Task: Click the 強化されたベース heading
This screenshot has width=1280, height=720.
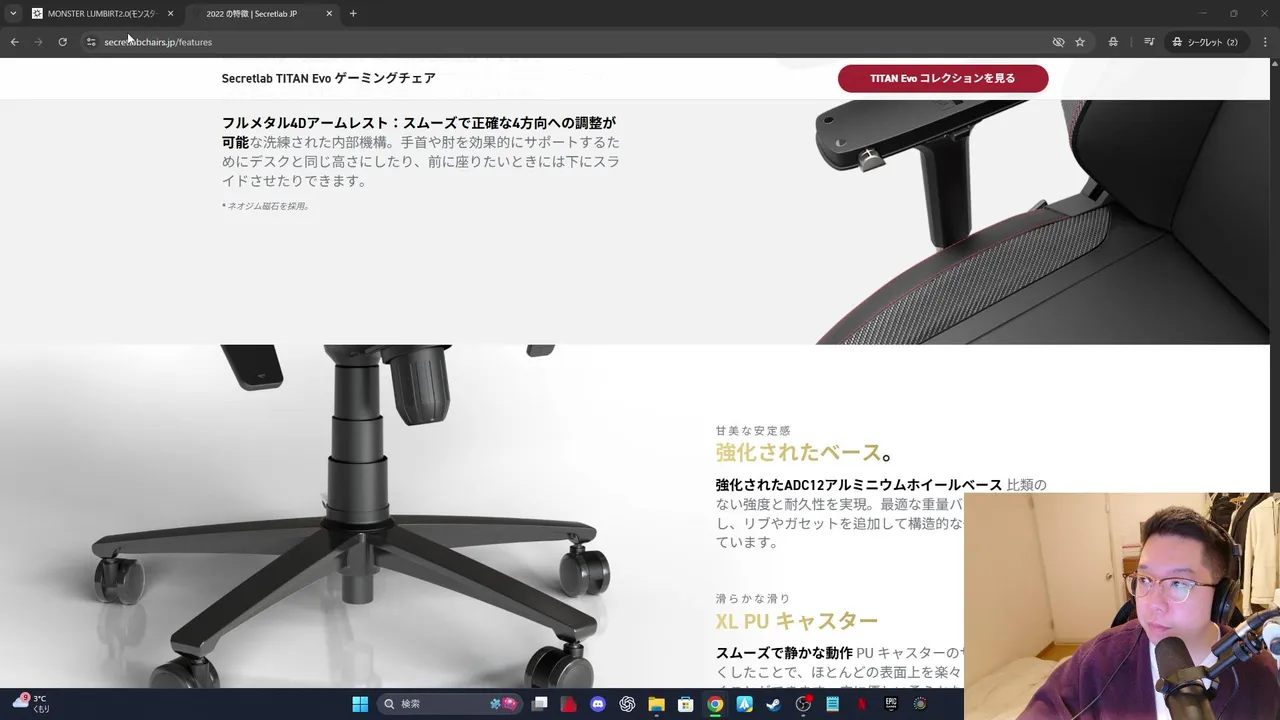Action: pos(804,453)
